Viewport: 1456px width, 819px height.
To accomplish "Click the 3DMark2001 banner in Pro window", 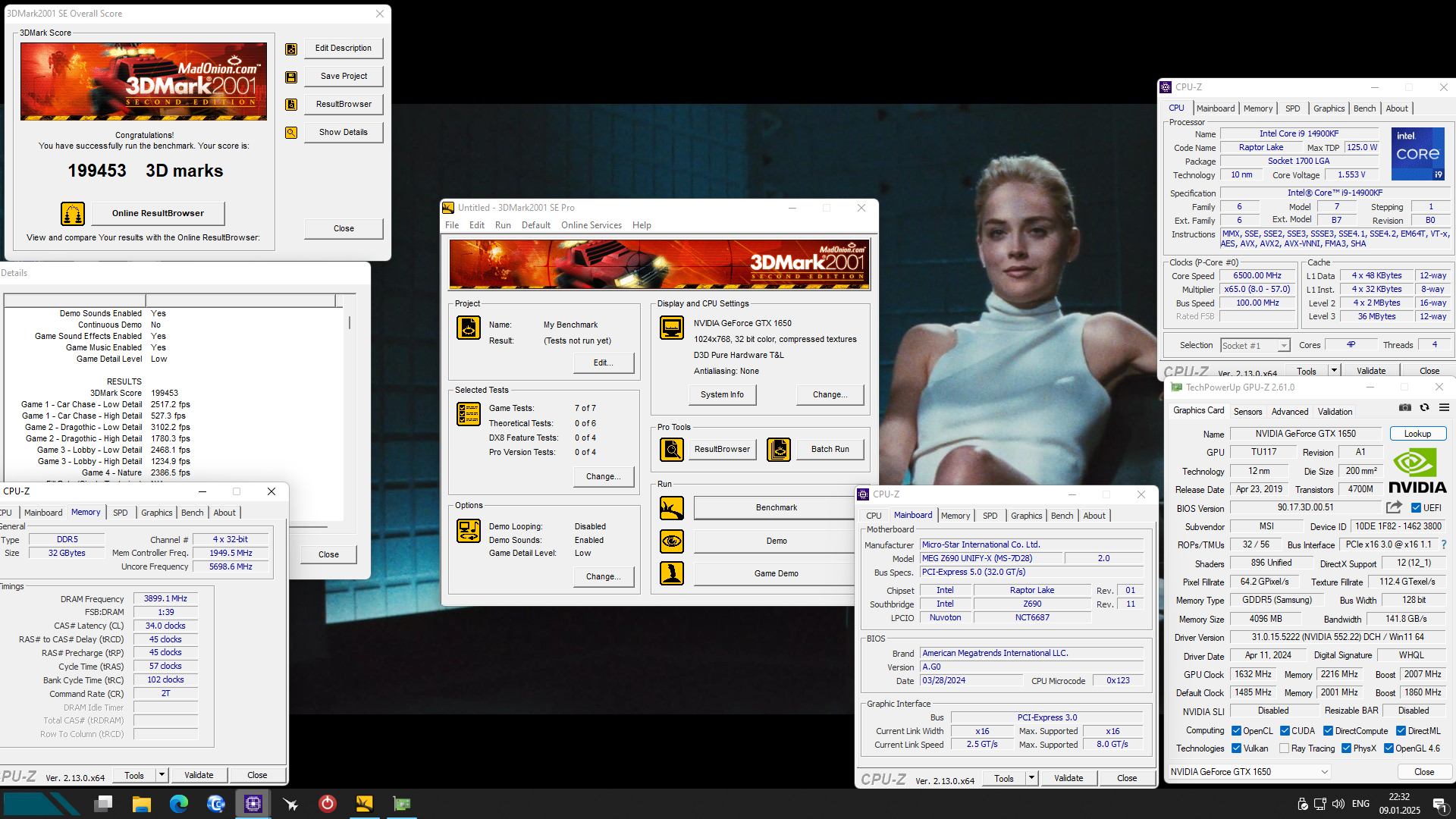I will [x=659, y=265].
